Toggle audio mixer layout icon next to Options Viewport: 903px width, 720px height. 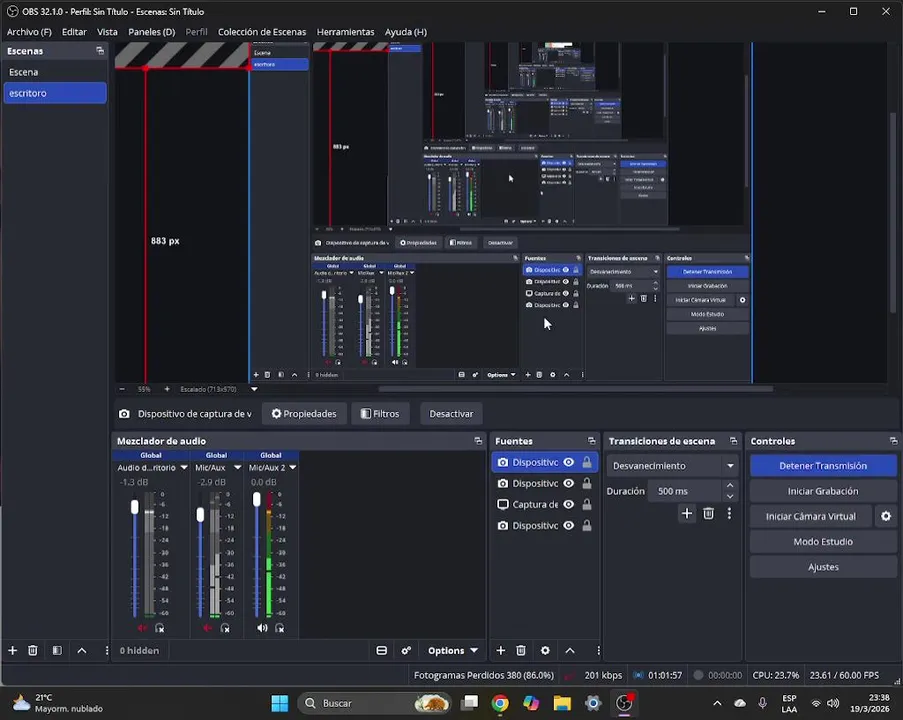point(381,650)
